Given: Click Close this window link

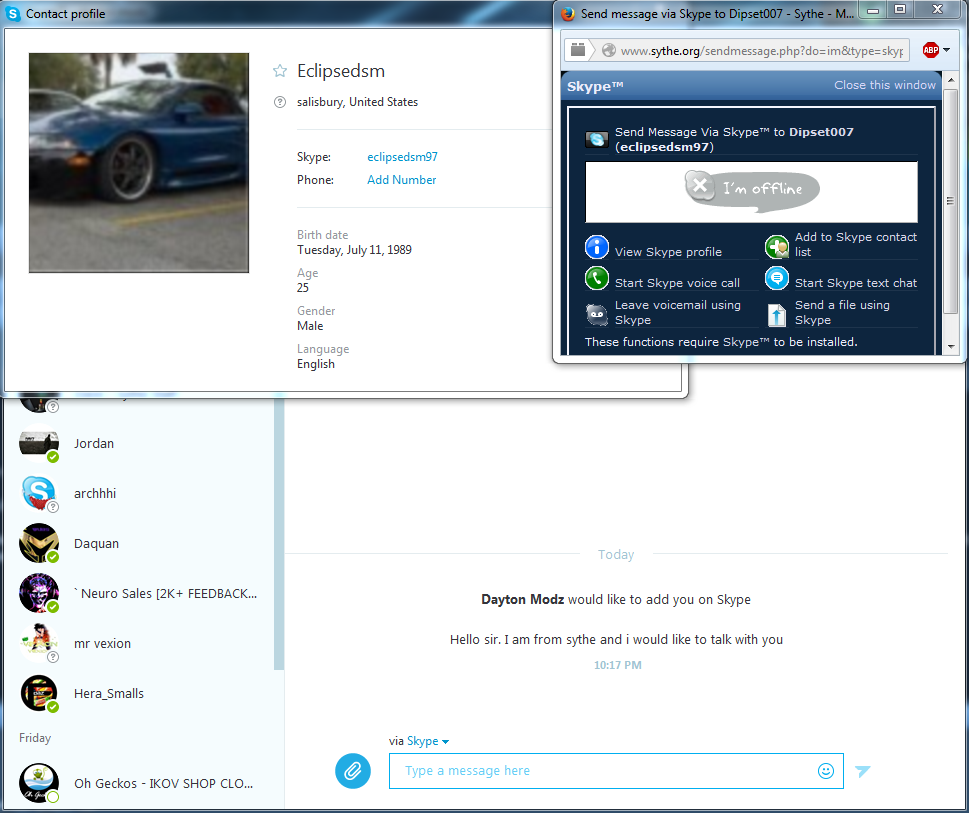Looking at the screenshot, I should point(885,85).
